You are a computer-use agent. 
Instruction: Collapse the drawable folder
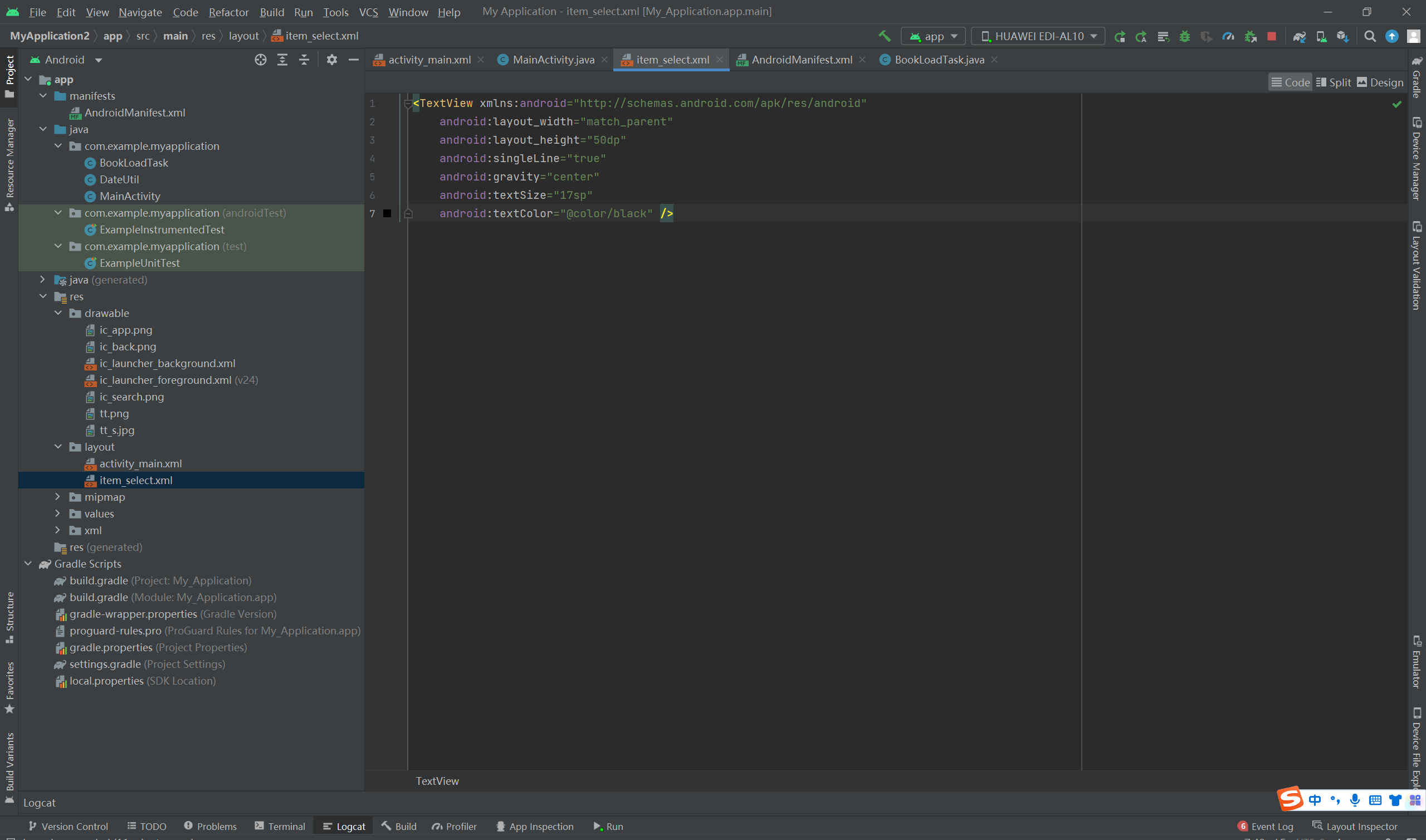58,313
